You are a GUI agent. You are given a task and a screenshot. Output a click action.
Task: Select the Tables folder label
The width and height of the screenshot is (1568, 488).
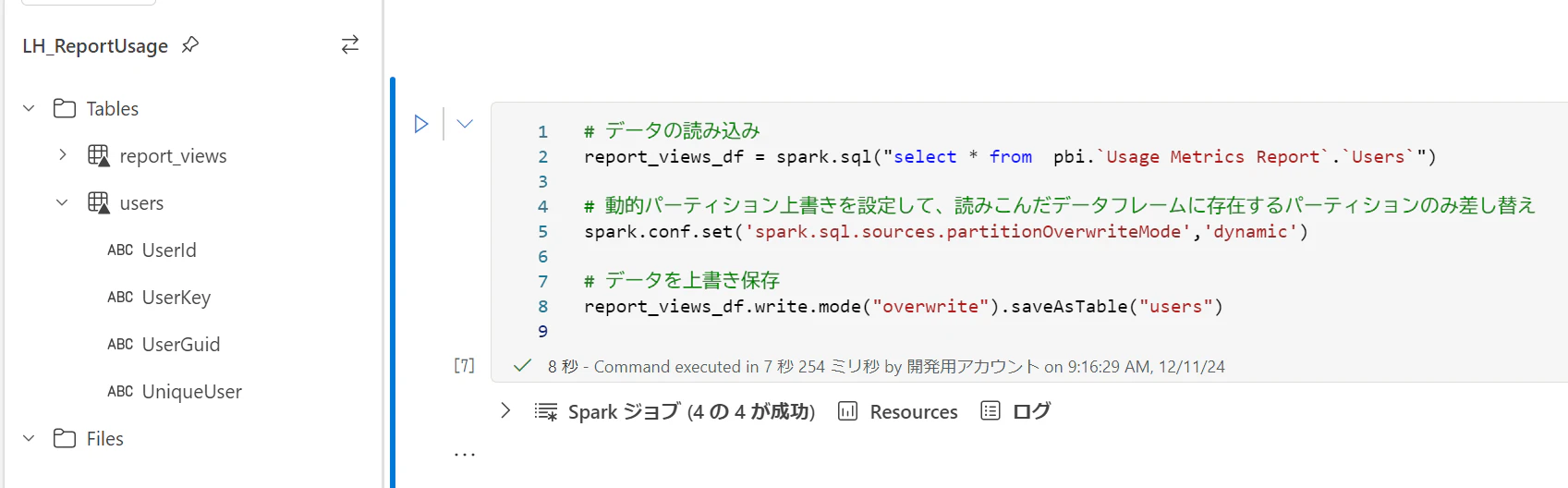(x=112, y=109)
